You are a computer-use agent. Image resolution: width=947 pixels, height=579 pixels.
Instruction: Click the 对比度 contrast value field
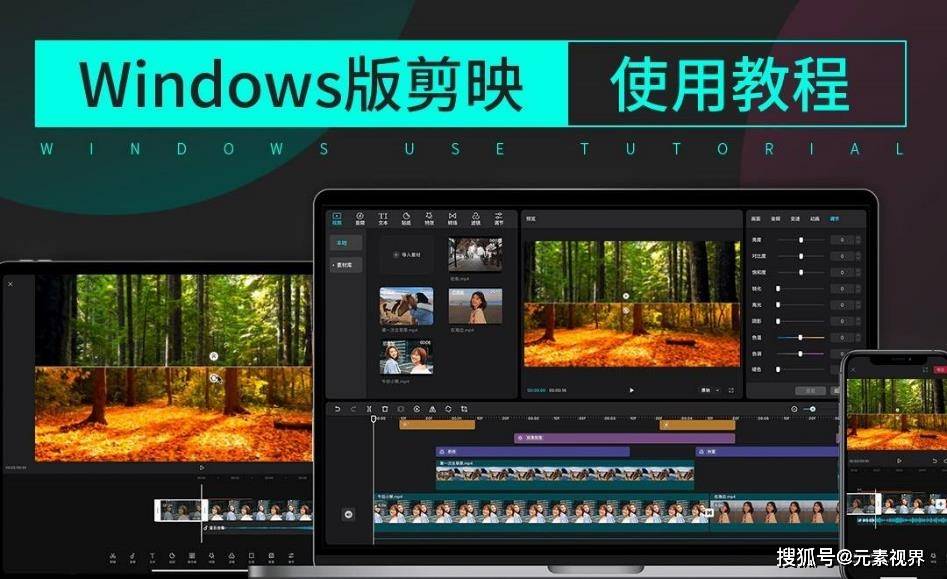click(841, 256)
